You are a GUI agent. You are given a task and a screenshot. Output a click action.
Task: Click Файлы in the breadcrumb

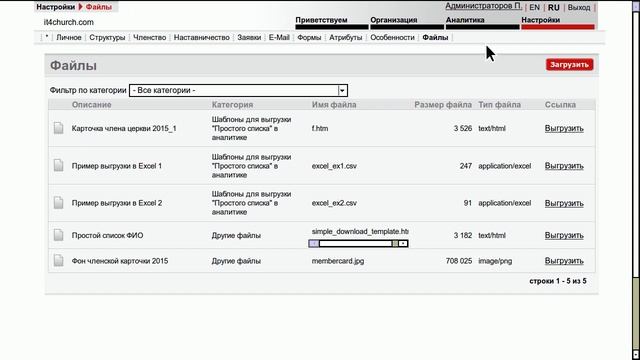coord(98,7)
